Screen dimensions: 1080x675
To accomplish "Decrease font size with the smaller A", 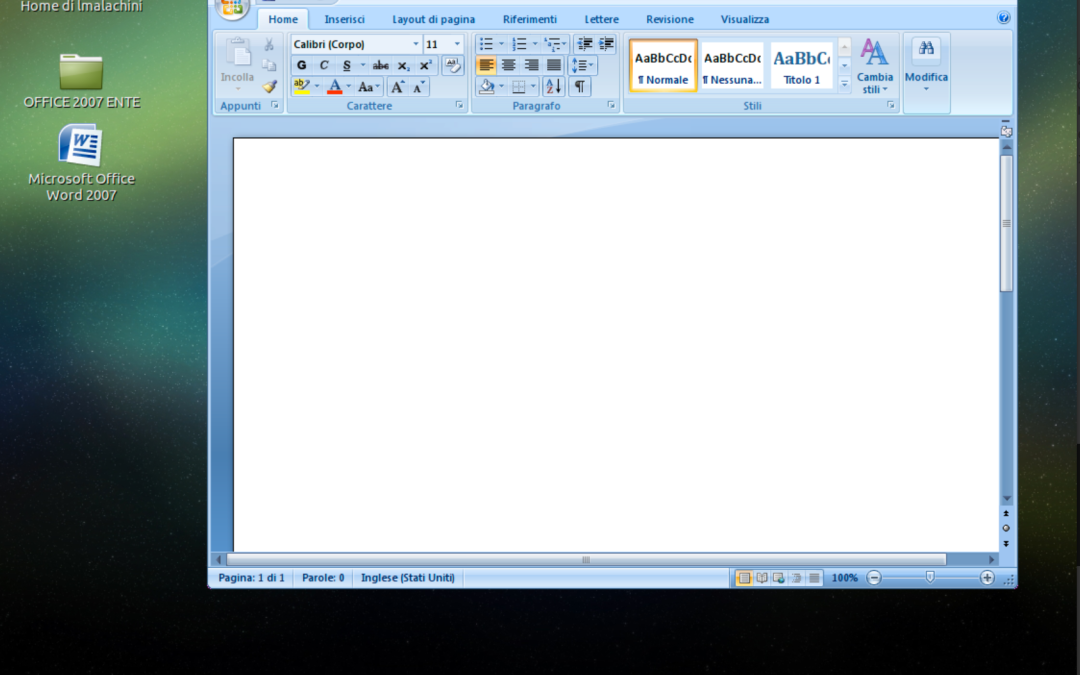I will tap(419, 87).
